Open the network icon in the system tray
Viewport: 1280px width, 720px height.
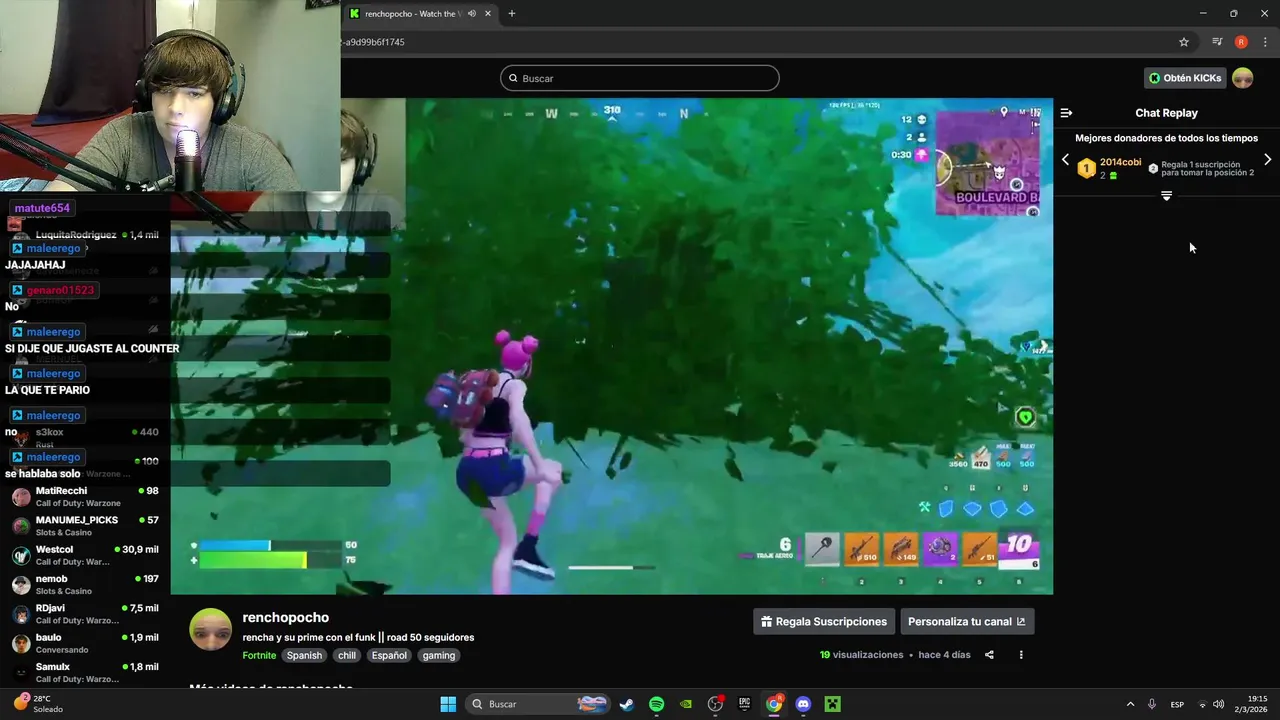tap(1203, 704)
